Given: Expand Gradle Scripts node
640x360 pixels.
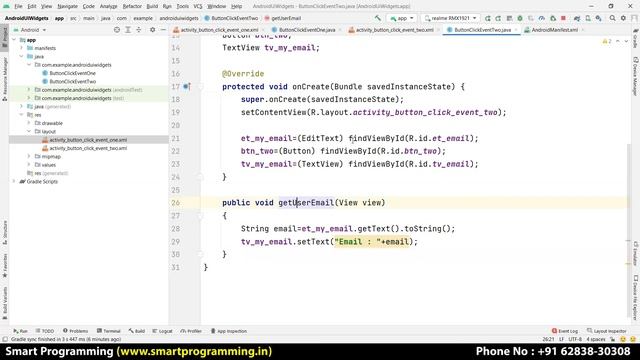Looking at the screenshot, I should (14, 181).
